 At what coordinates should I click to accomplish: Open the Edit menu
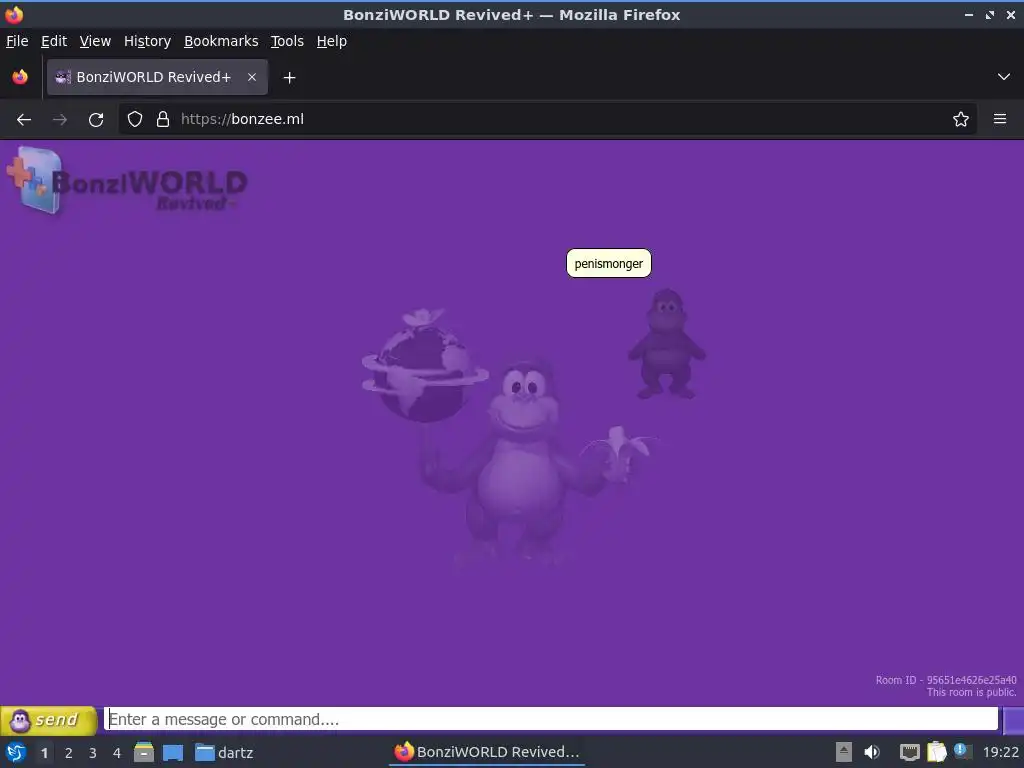(x=54, y=41)
